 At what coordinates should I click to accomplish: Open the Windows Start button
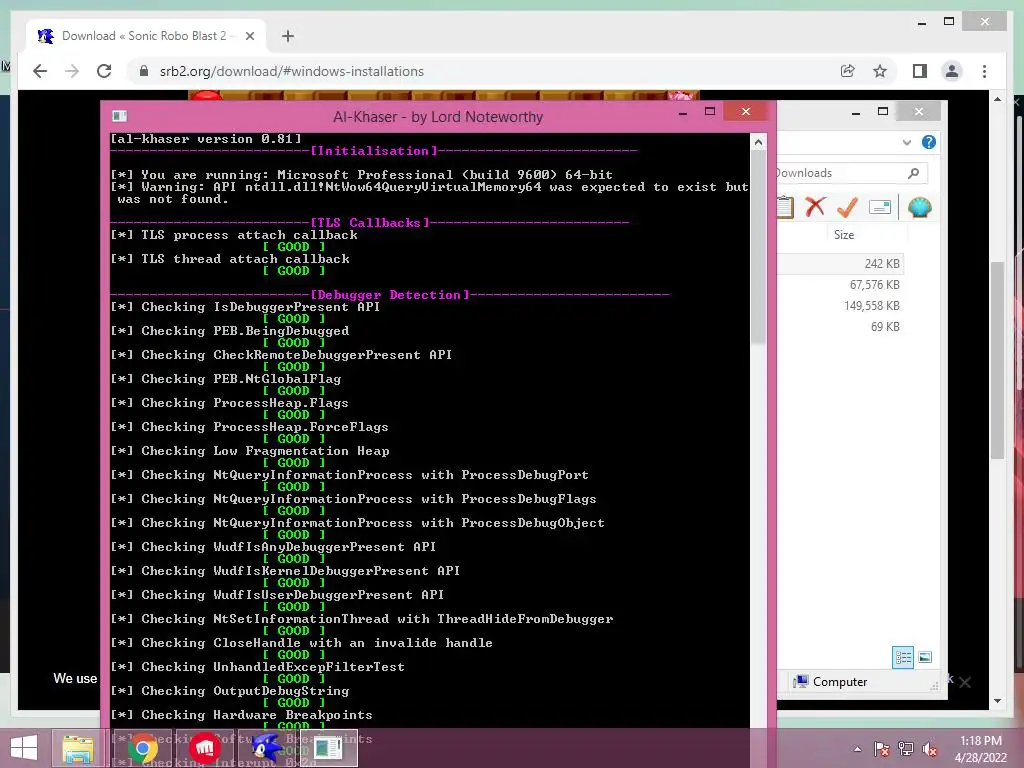click(24, 748)
